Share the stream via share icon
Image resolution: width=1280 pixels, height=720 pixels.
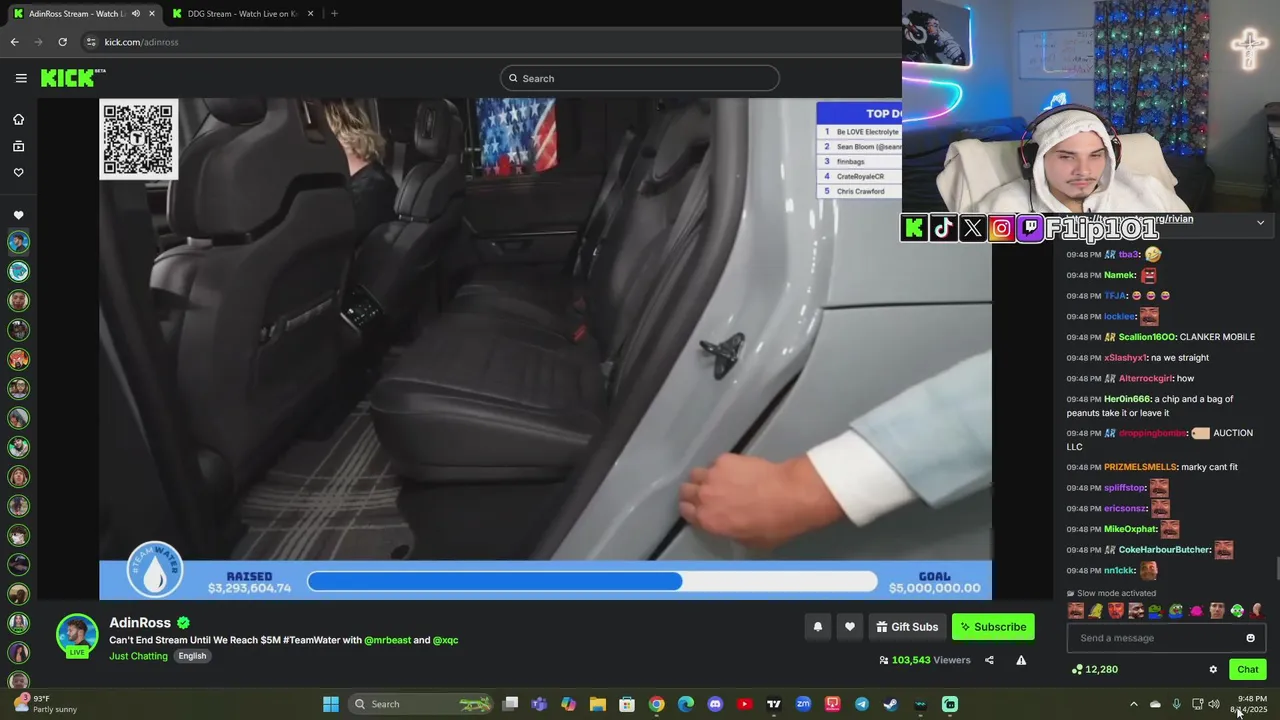click(989, 660)
